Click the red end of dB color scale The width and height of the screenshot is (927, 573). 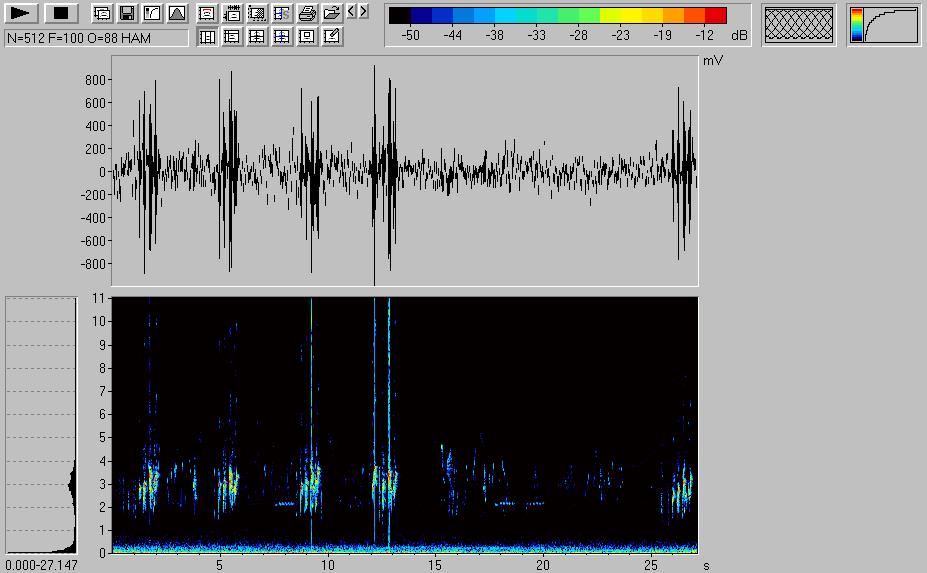(716, 15)
